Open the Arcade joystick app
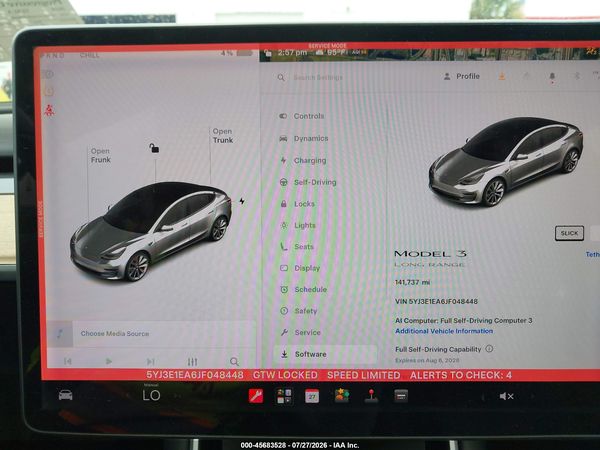This screenshot has width=600, height=450. [x=371, y=396]
